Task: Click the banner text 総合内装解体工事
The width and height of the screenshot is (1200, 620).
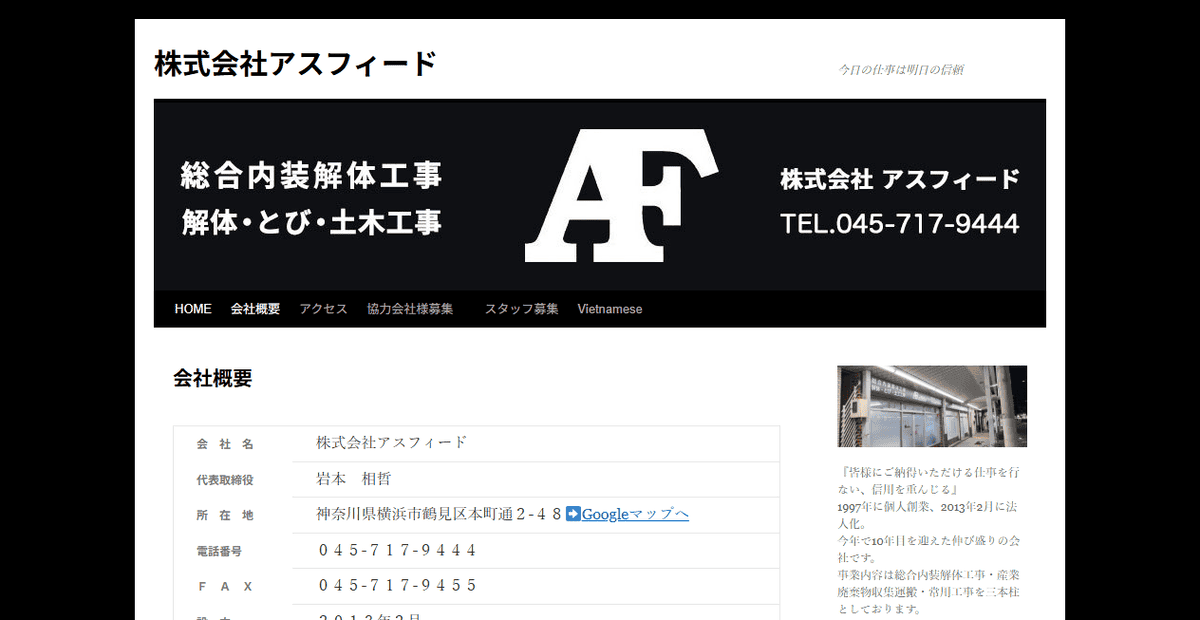Action: (311, 173)
